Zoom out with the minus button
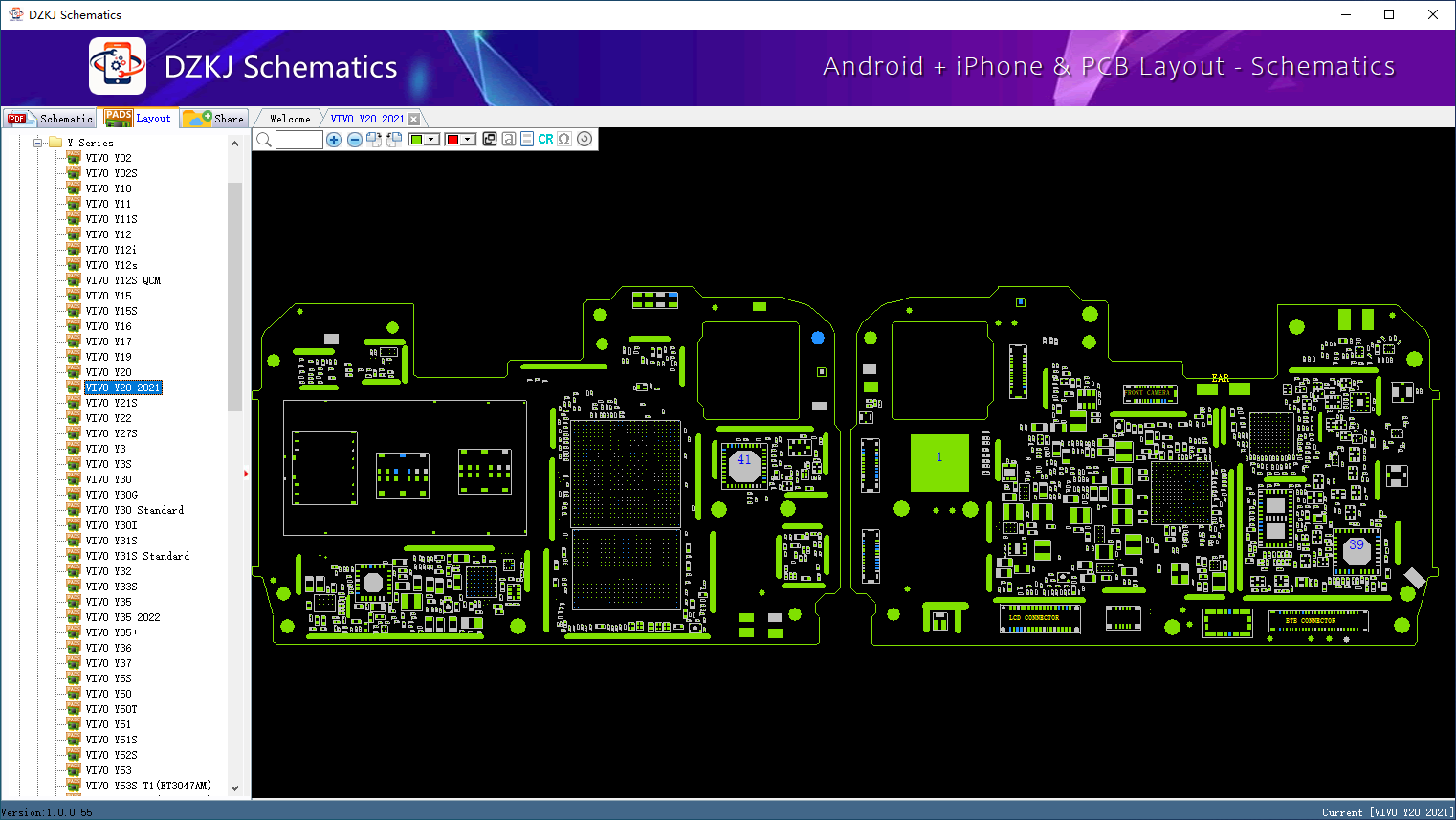1456x820 pixels. [x=355, y=140]
